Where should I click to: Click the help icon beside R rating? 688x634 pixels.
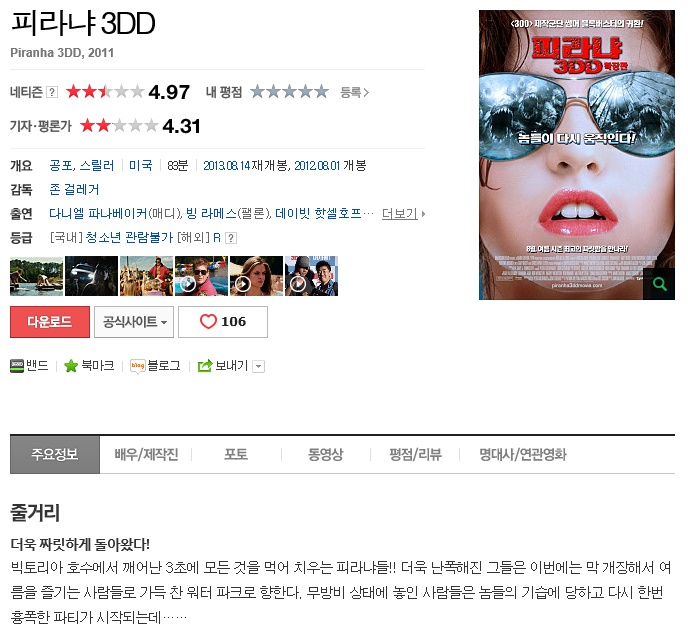click(231, 238)
